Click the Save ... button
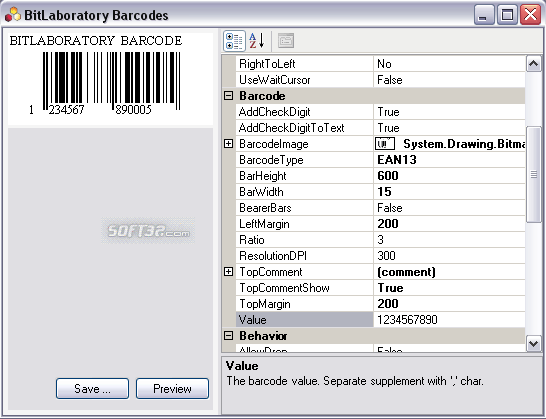The image size is (546, 419). (92, 388)
